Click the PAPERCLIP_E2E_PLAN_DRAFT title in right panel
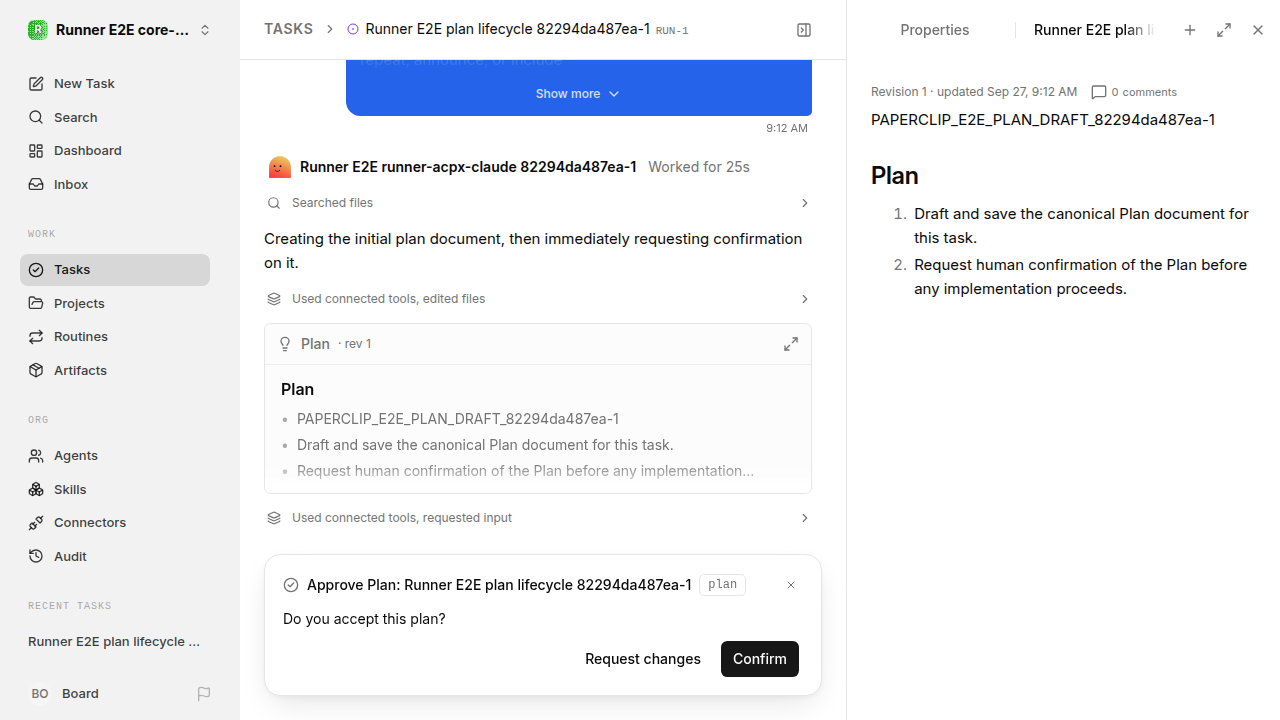 coord(1043,120)
